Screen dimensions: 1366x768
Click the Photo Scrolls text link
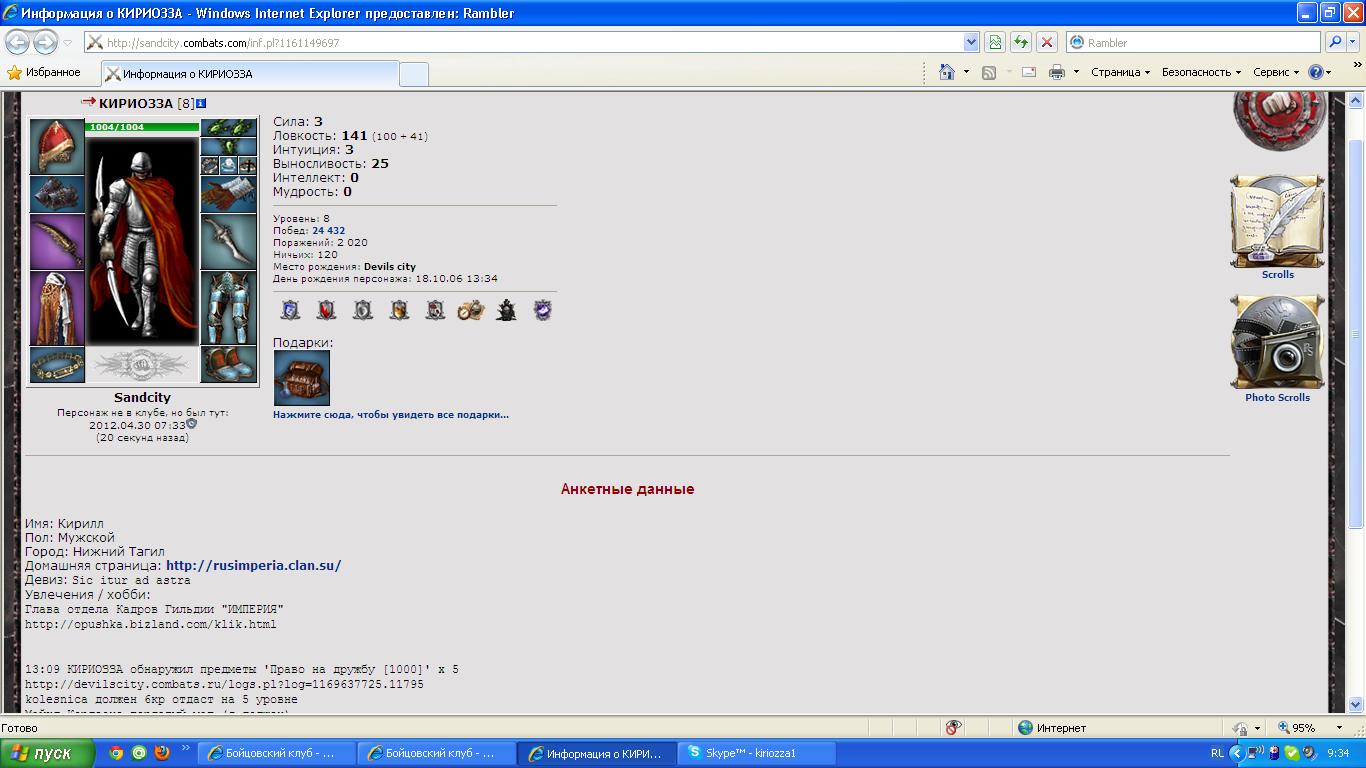[x=1277, y=398]
